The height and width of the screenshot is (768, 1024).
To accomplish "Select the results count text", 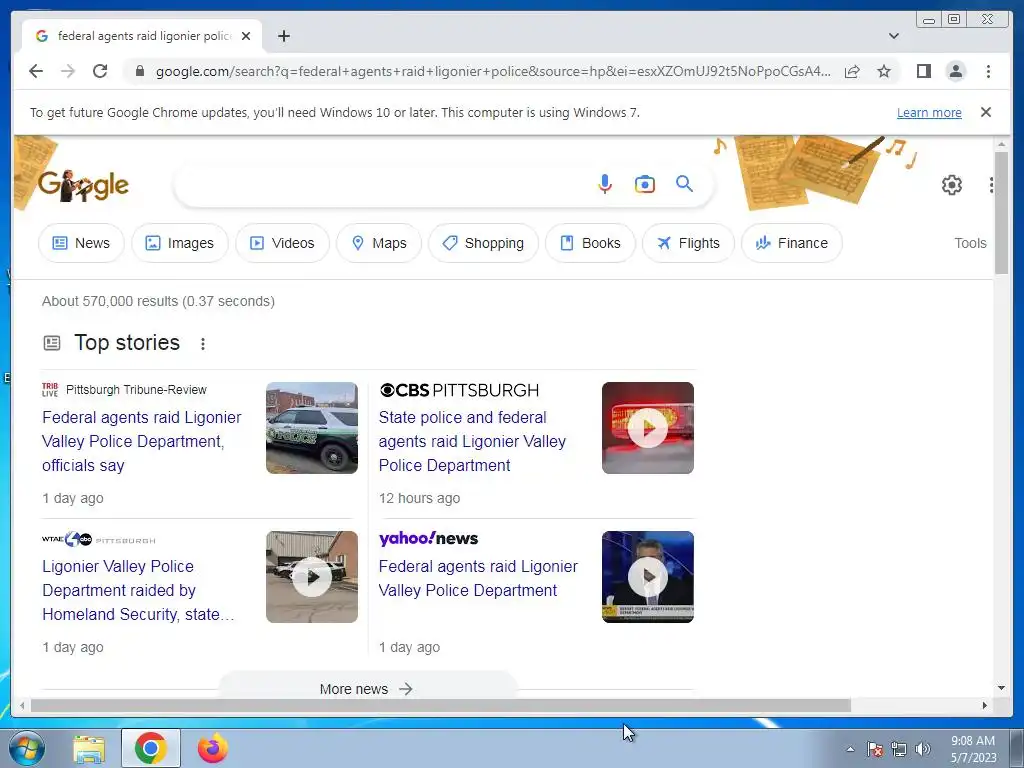I will (158, 301).
